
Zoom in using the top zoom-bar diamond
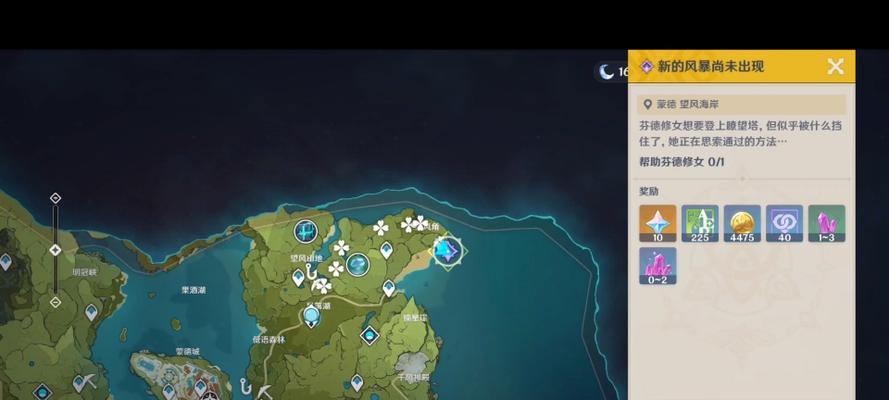[x=55, y=198]
